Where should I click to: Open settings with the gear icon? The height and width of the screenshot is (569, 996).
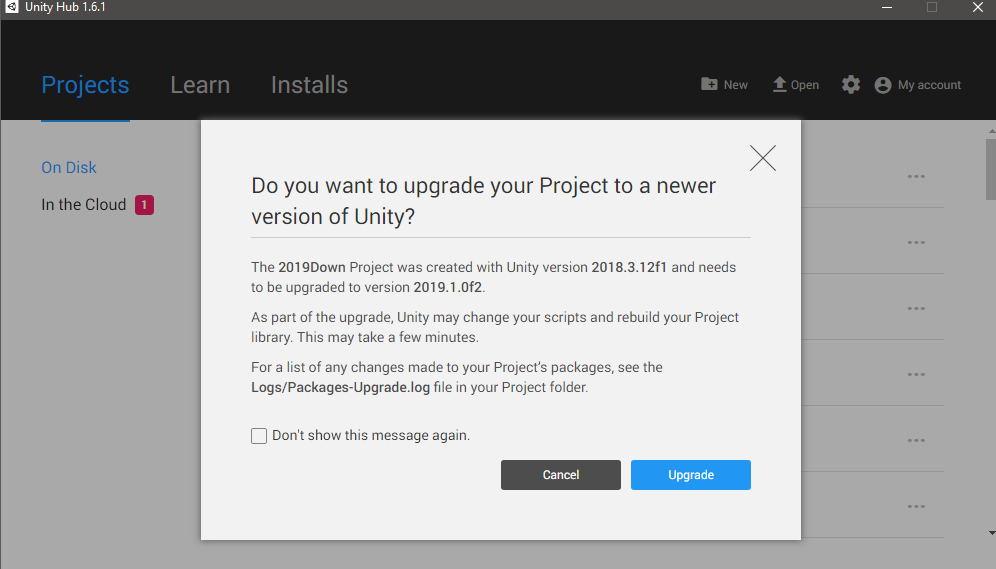pyautogui.click(x=851, y=85)
